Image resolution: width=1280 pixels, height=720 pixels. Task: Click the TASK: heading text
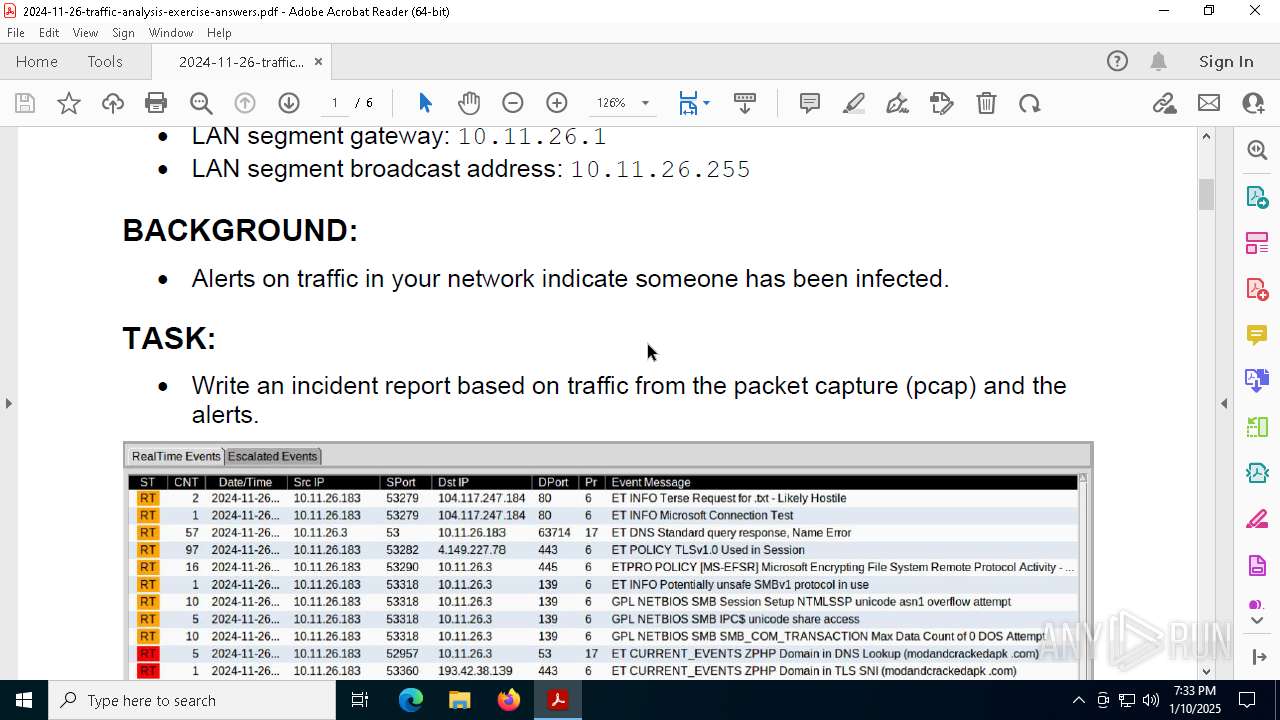[x=169, y=338]
